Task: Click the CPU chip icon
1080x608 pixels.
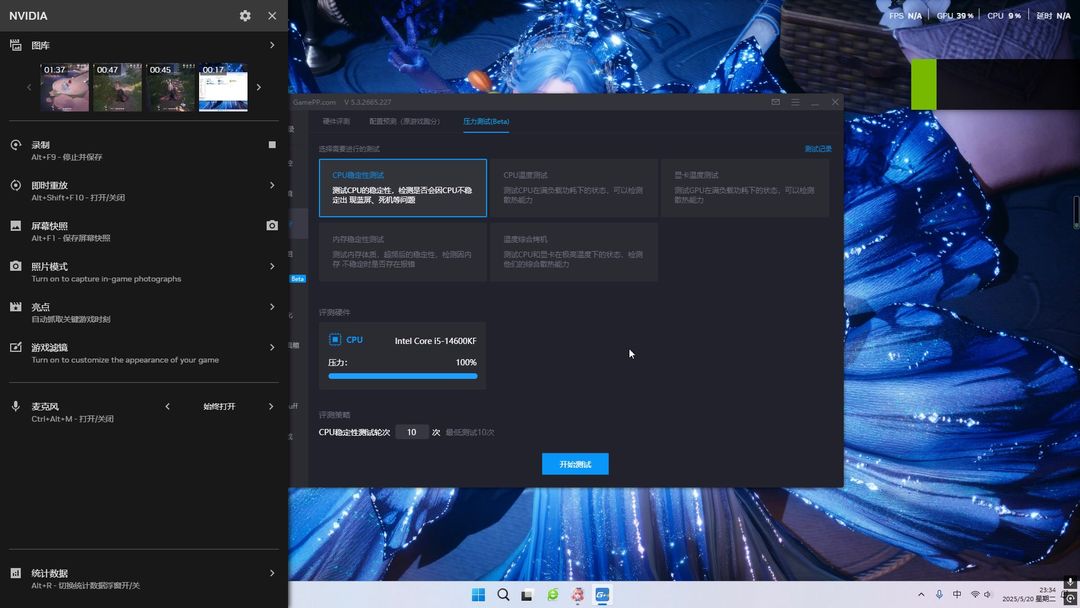Action: point(335,339)
